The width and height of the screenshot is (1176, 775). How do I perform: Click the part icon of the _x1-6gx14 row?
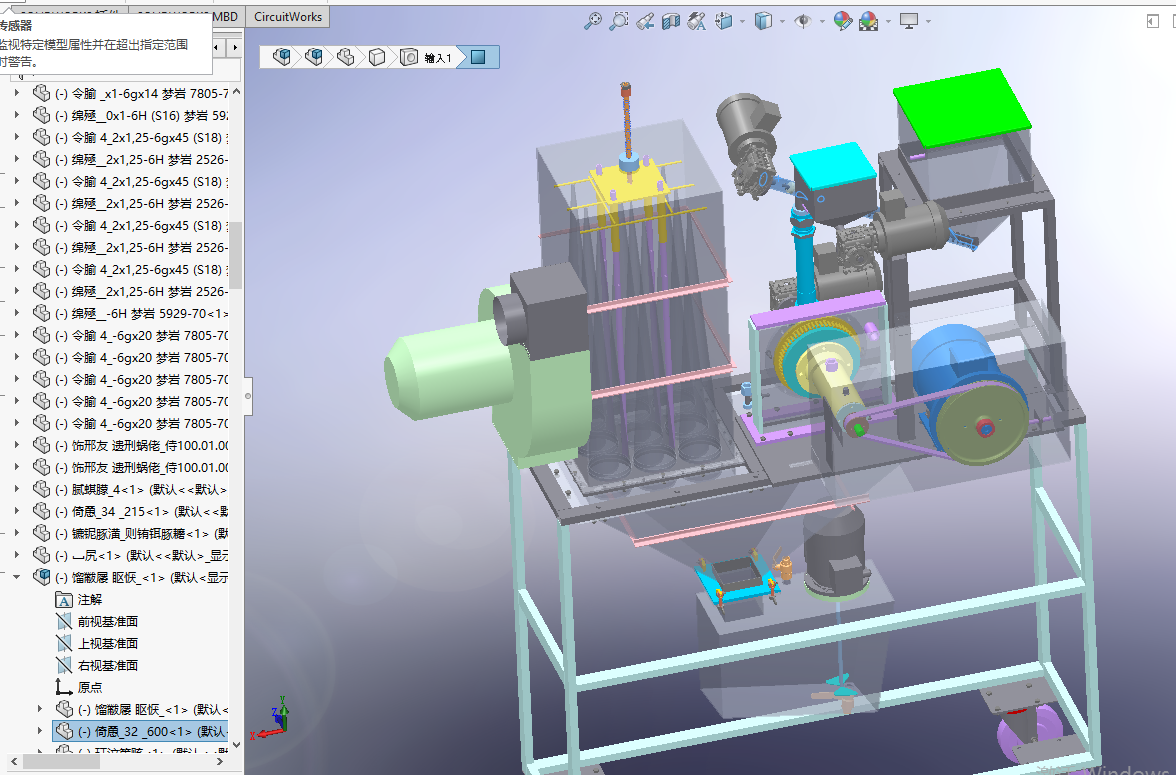pos(42,93)
